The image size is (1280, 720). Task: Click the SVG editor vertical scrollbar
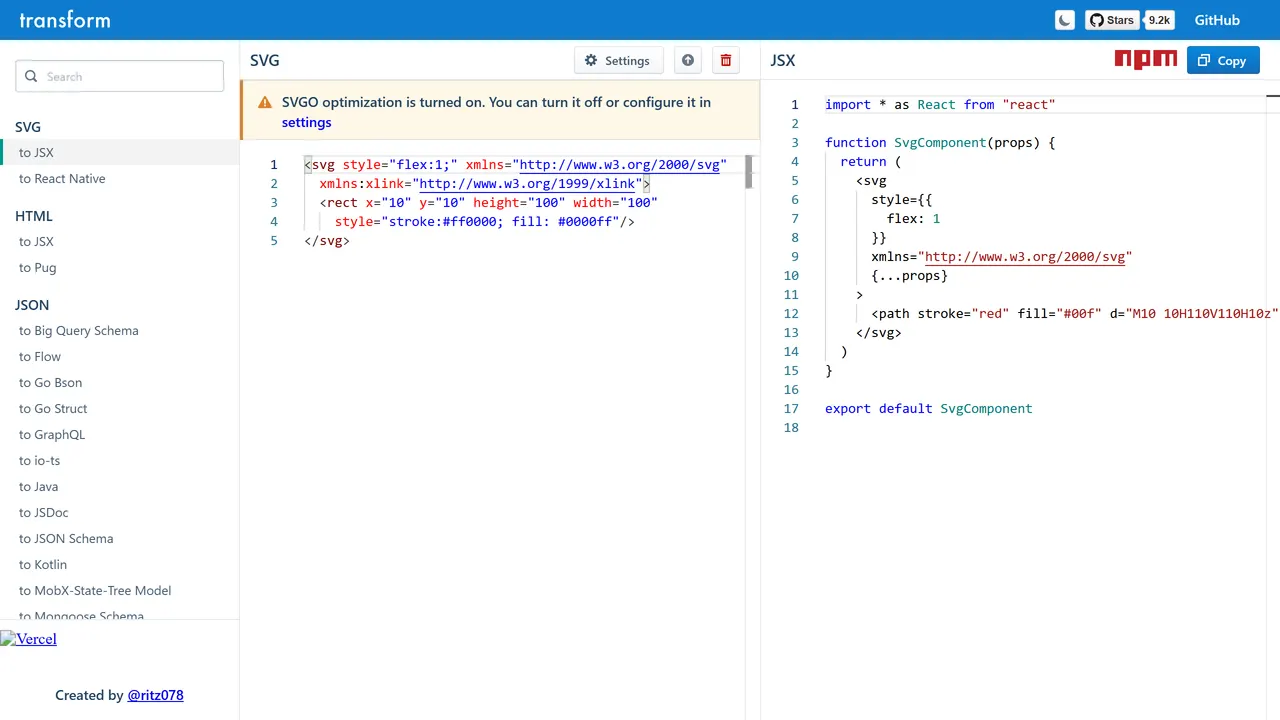tap(748, 172)
